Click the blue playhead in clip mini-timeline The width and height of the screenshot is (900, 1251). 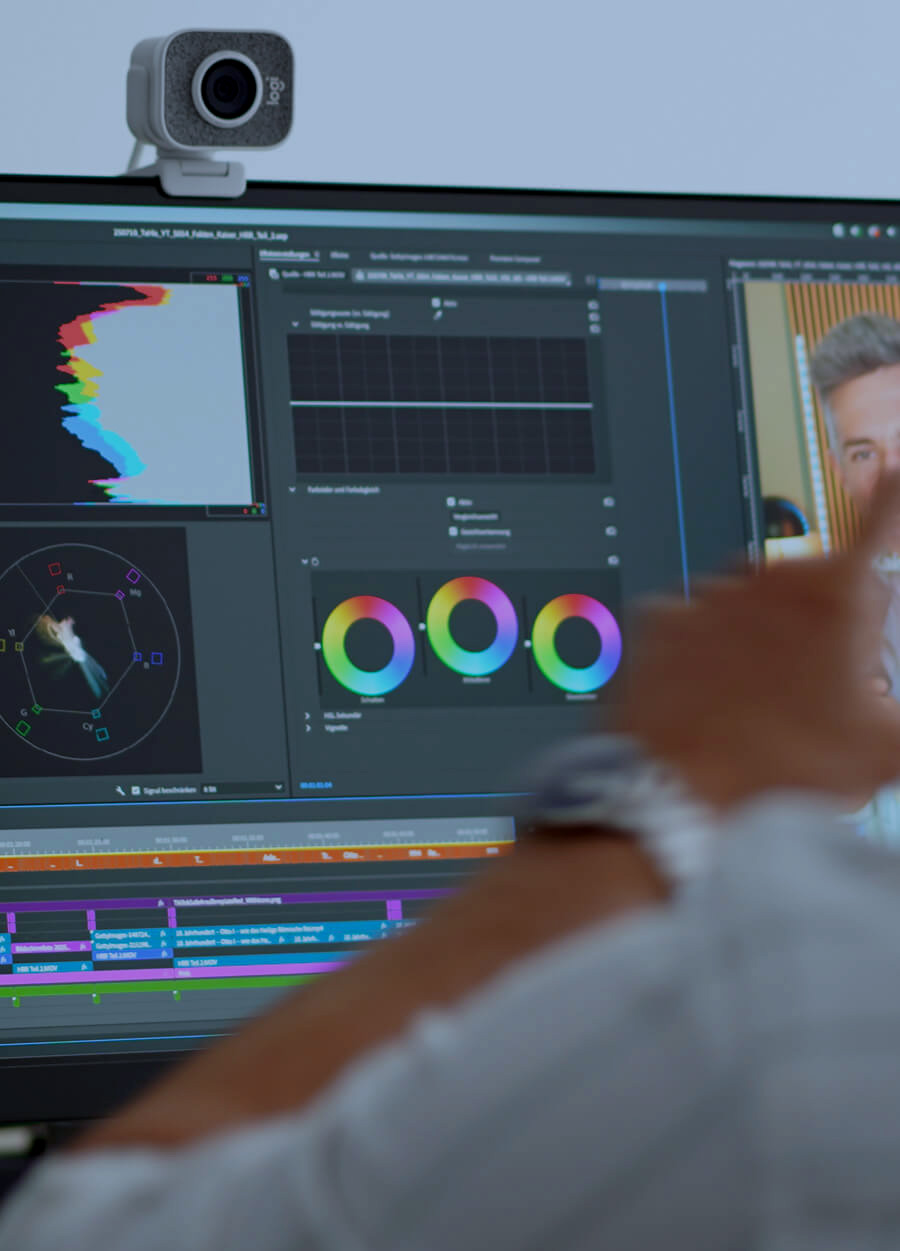click(662, 288)
